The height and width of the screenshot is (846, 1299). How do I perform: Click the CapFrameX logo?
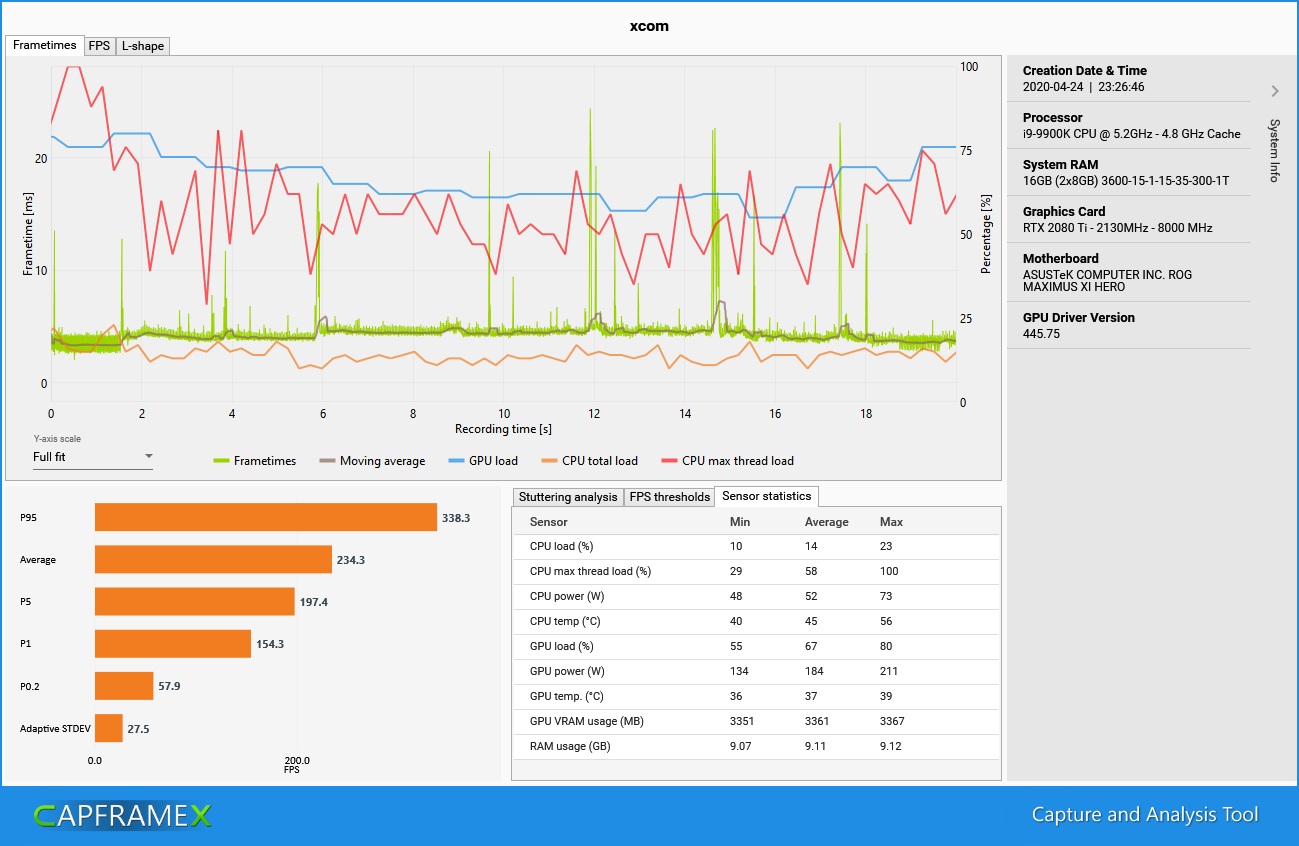[x=123, y=816]
